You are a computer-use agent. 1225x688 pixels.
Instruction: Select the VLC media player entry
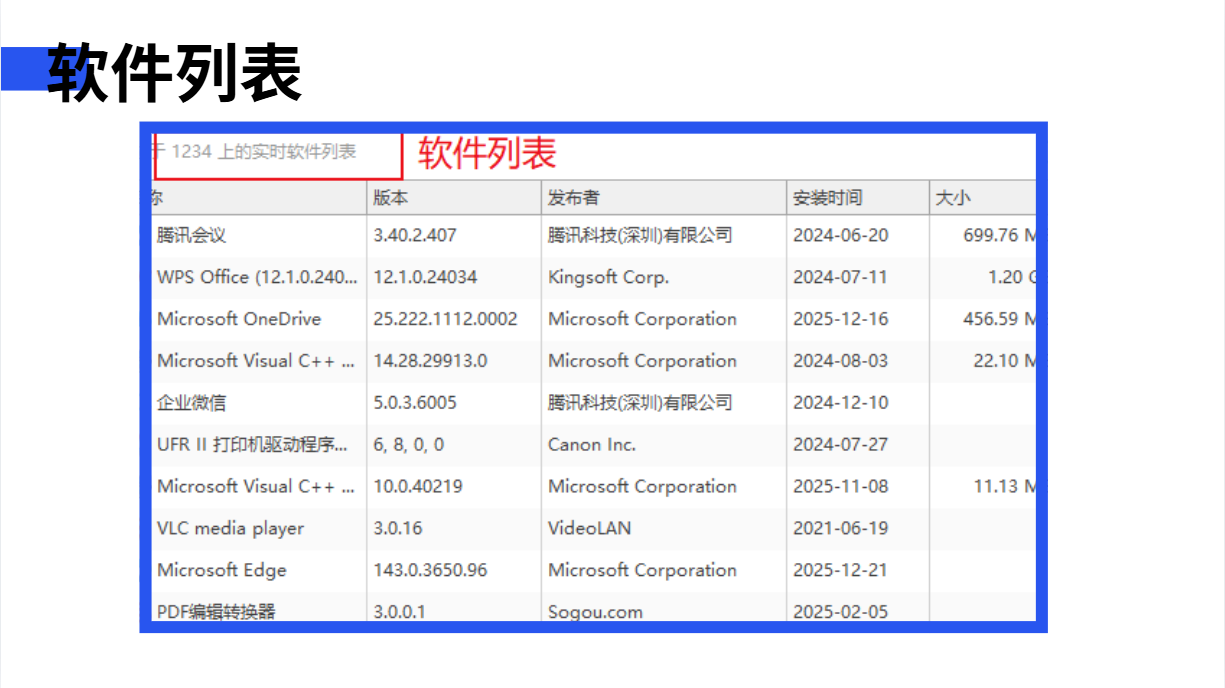[x=230, y=529]
